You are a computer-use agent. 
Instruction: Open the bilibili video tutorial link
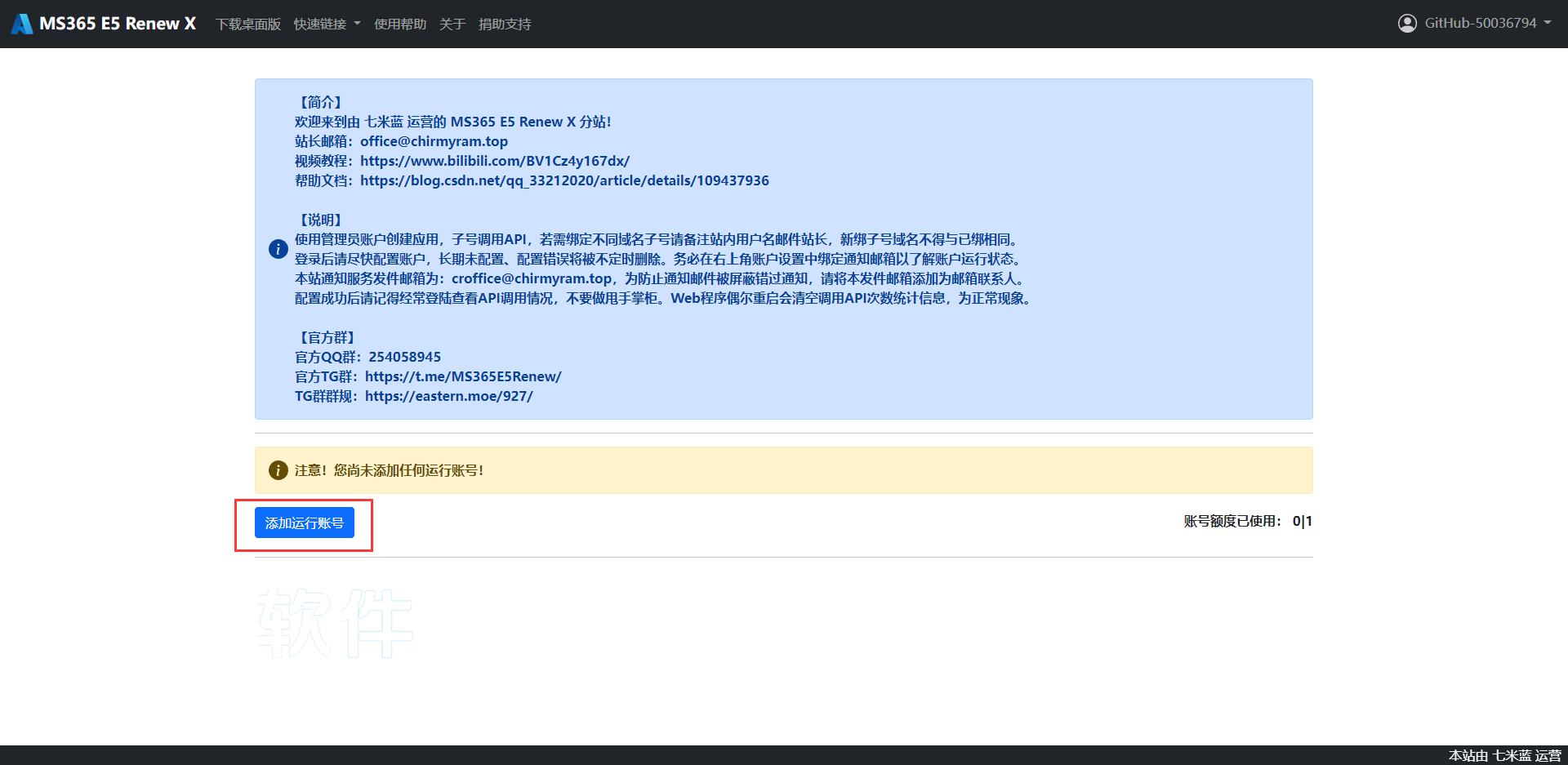click(x=495, y=161)
